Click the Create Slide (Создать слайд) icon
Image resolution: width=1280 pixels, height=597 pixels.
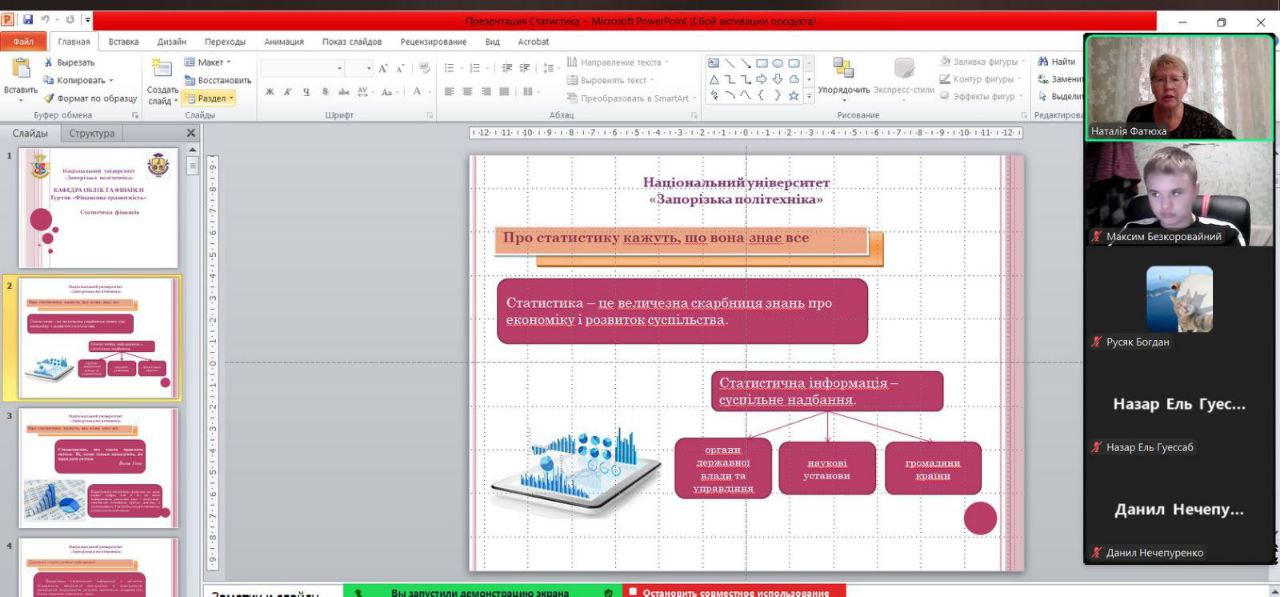[162, 70]
